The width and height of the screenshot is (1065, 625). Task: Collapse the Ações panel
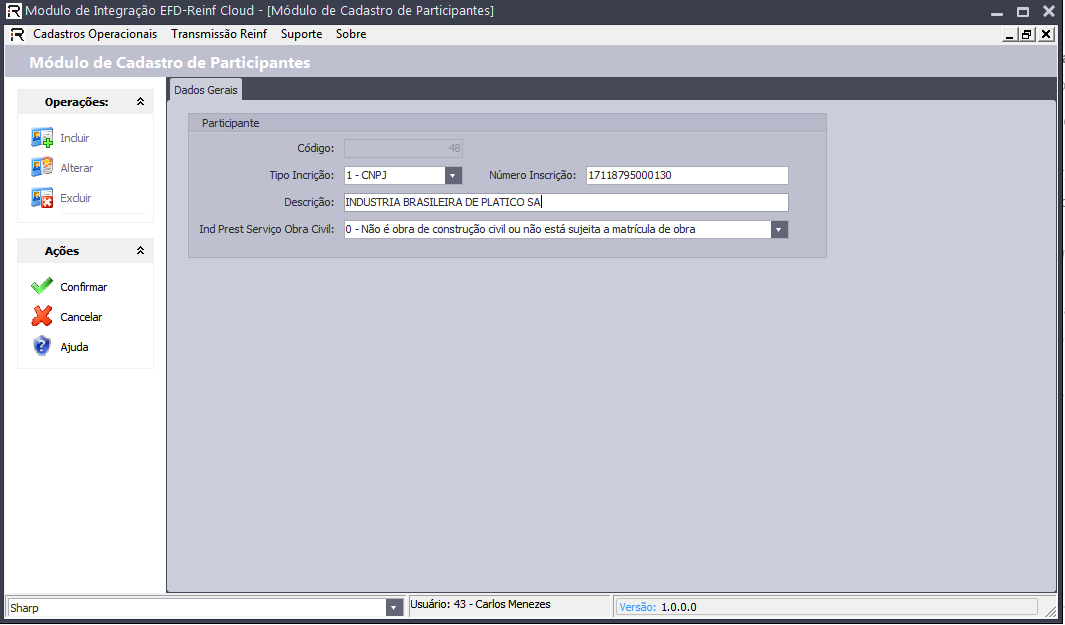point(140,251)
